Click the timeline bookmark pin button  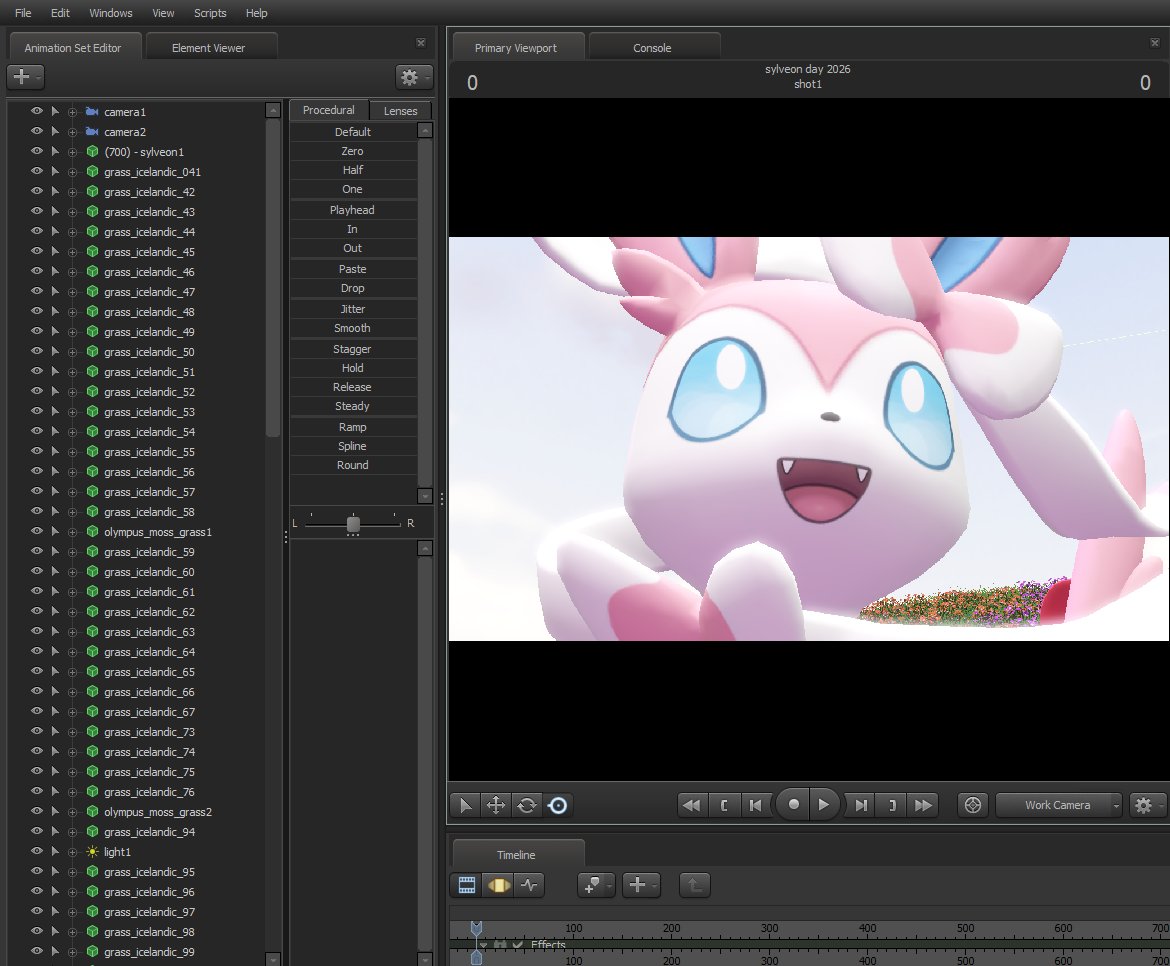click(596, 885)
